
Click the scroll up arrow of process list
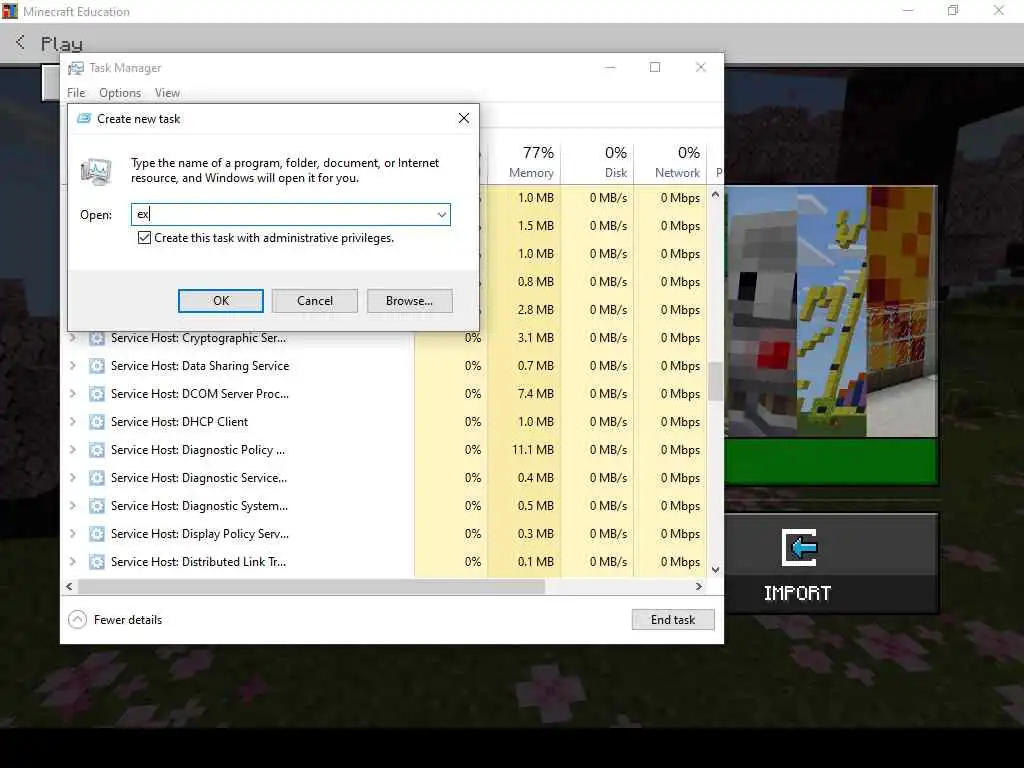click(x=715, y=194)
